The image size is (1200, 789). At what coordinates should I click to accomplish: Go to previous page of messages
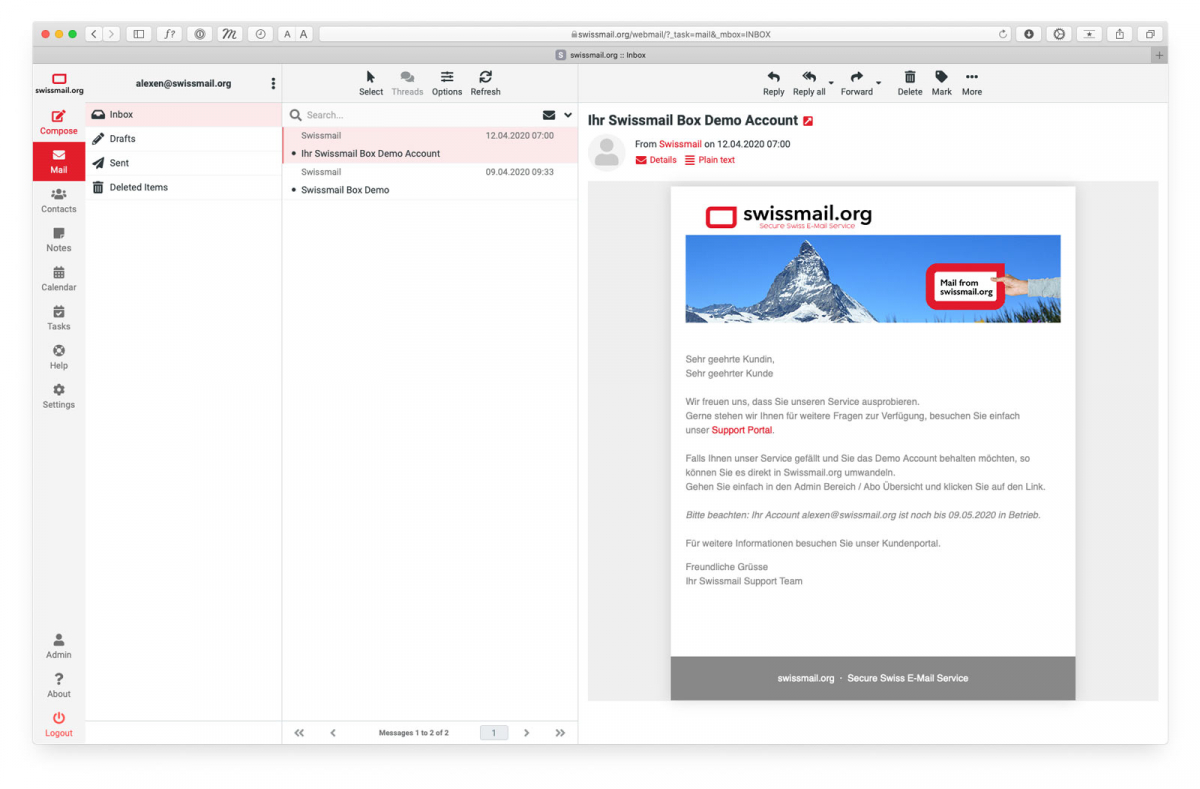pyautogui.click(x=333, y=733)
